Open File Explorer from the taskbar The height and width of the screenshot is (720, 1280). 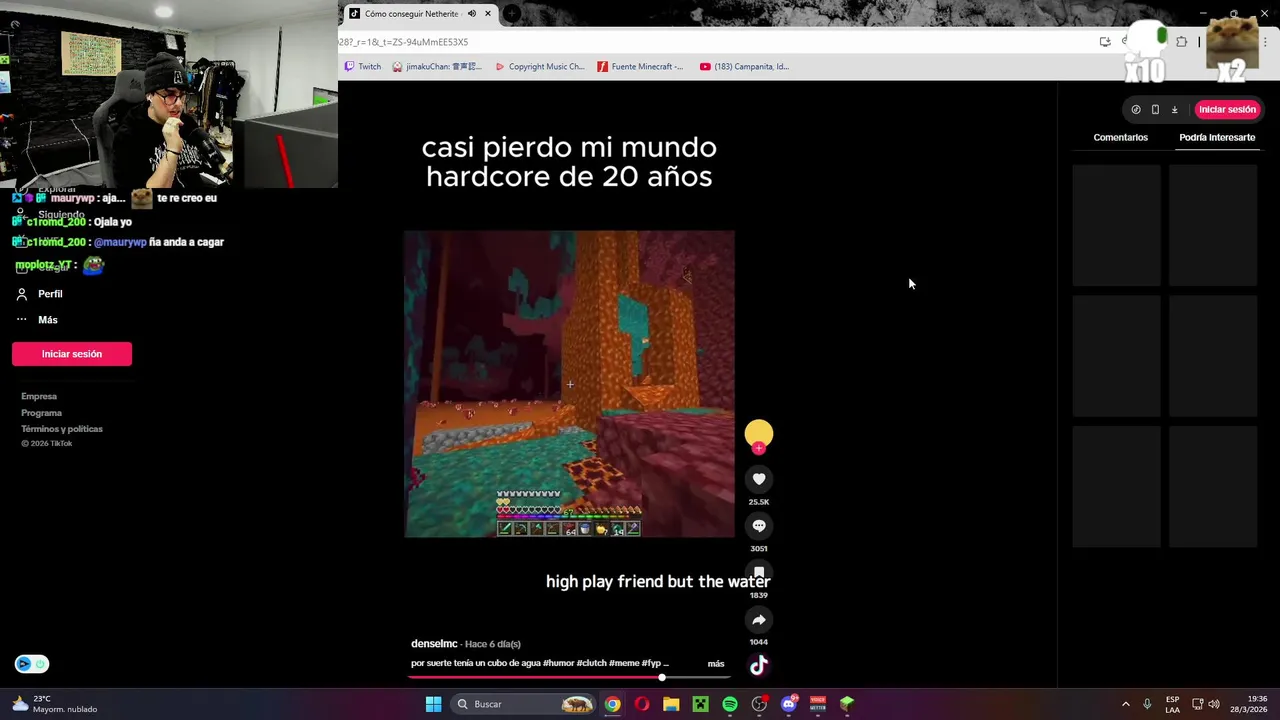click(671, 704)
